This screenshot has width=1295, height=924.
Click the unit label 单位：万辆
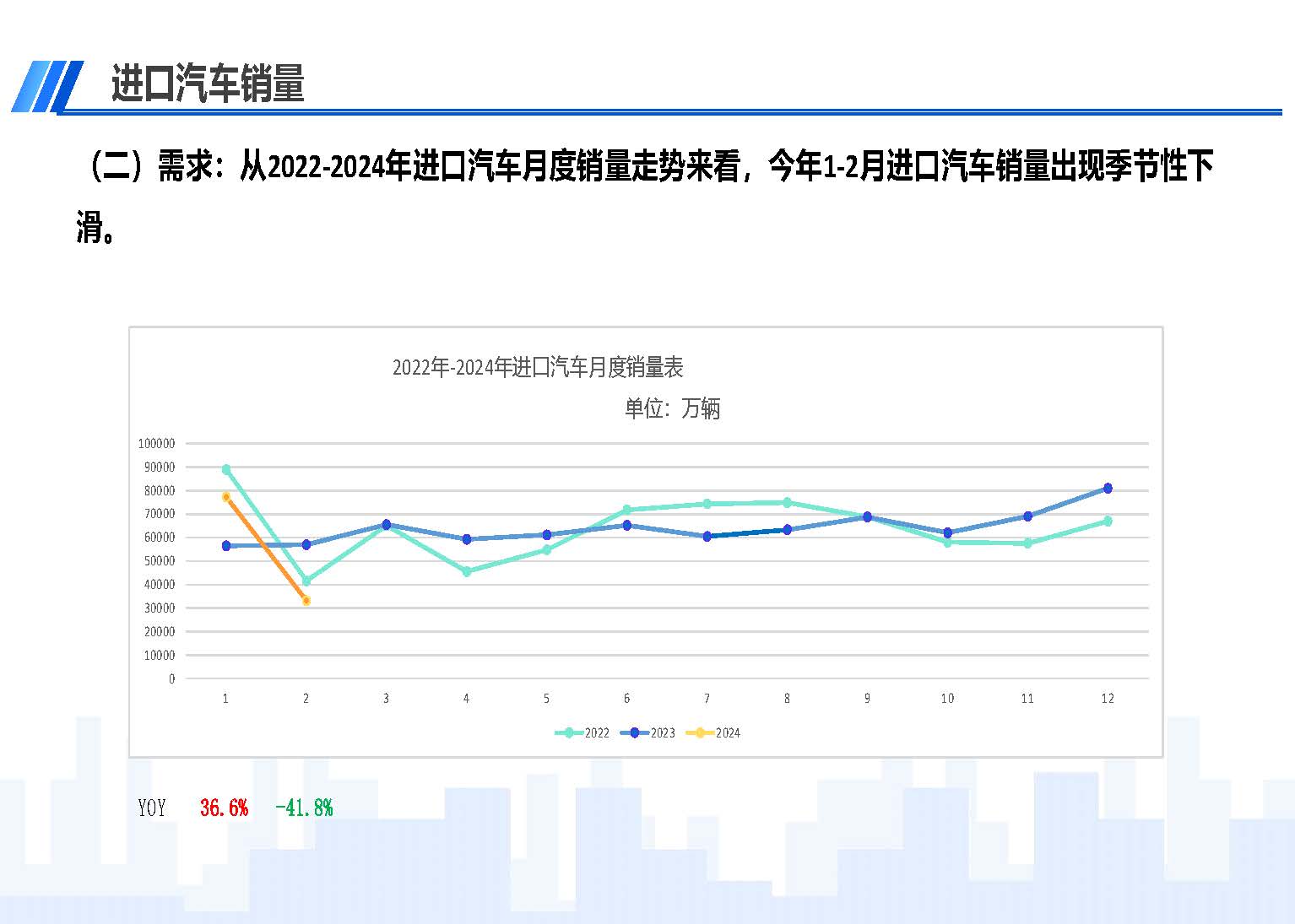[672, 408]
